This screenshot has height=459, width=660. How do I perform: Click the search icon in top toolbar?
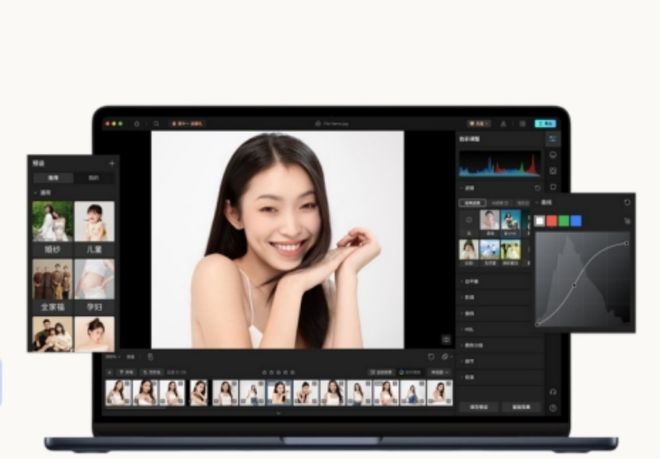156,123
